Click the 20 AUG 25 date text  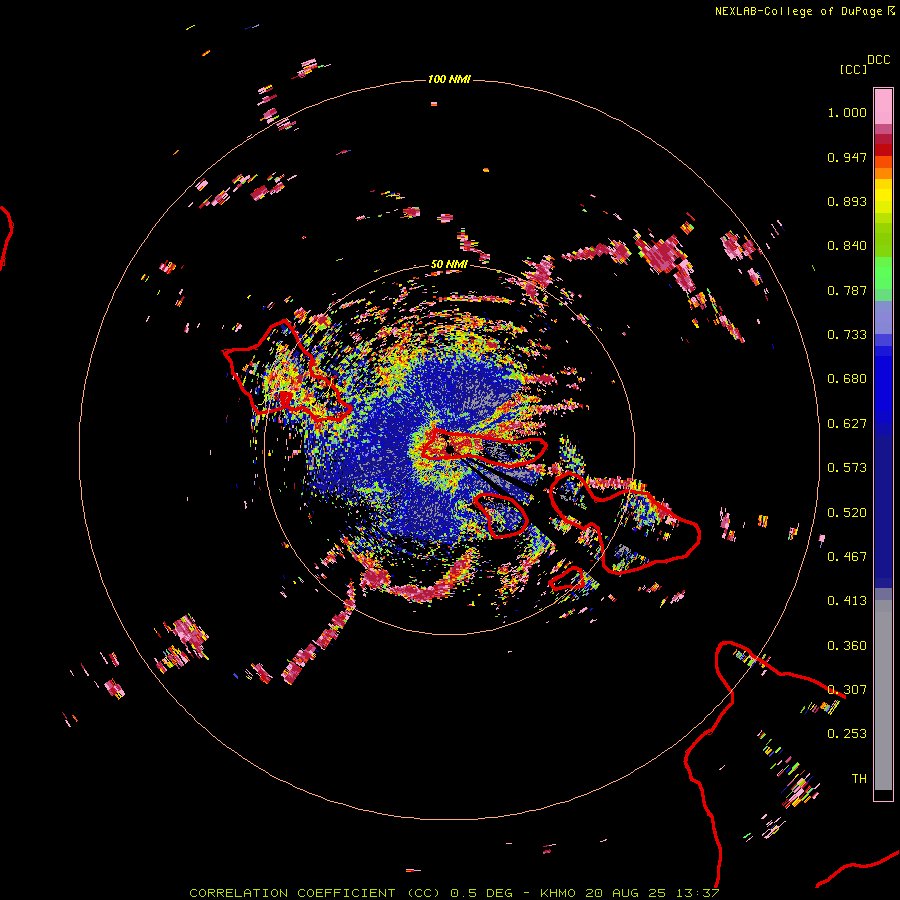pyautogui.click(x=626, y=893)
